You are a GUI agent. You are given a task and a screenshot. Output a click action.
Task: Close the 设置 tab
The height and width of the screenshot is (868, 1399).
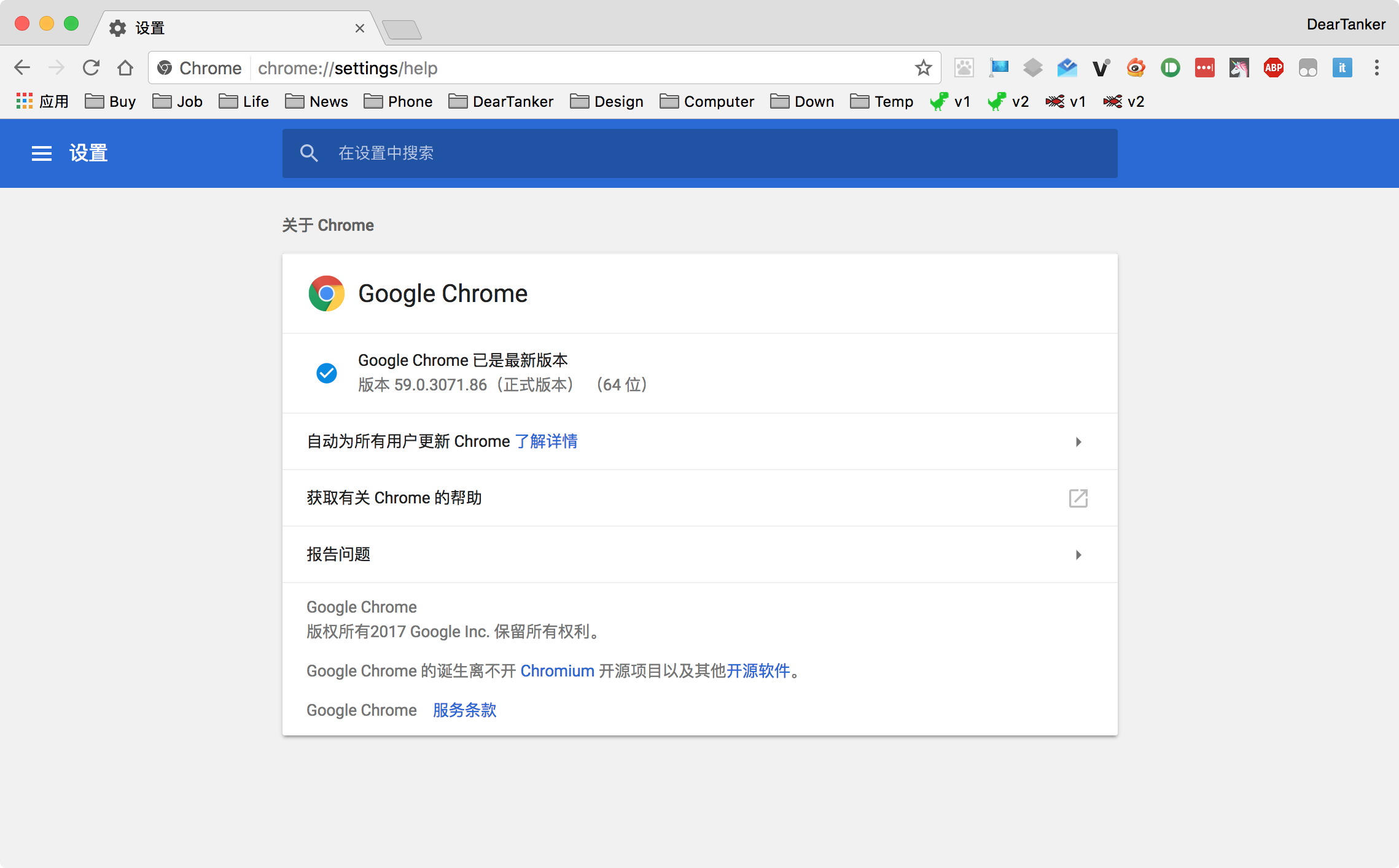tap(360, 28)
